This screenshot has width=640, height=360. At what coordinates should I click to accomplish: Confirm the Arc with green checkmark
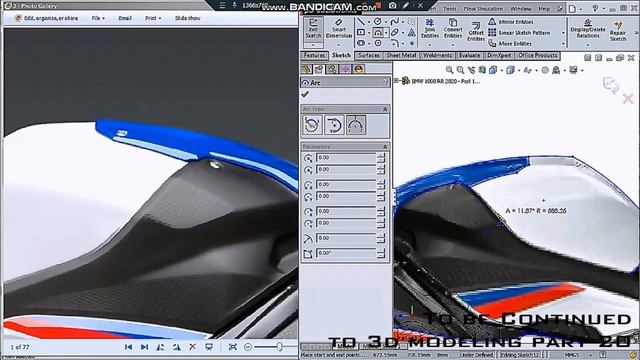[305, 94]
